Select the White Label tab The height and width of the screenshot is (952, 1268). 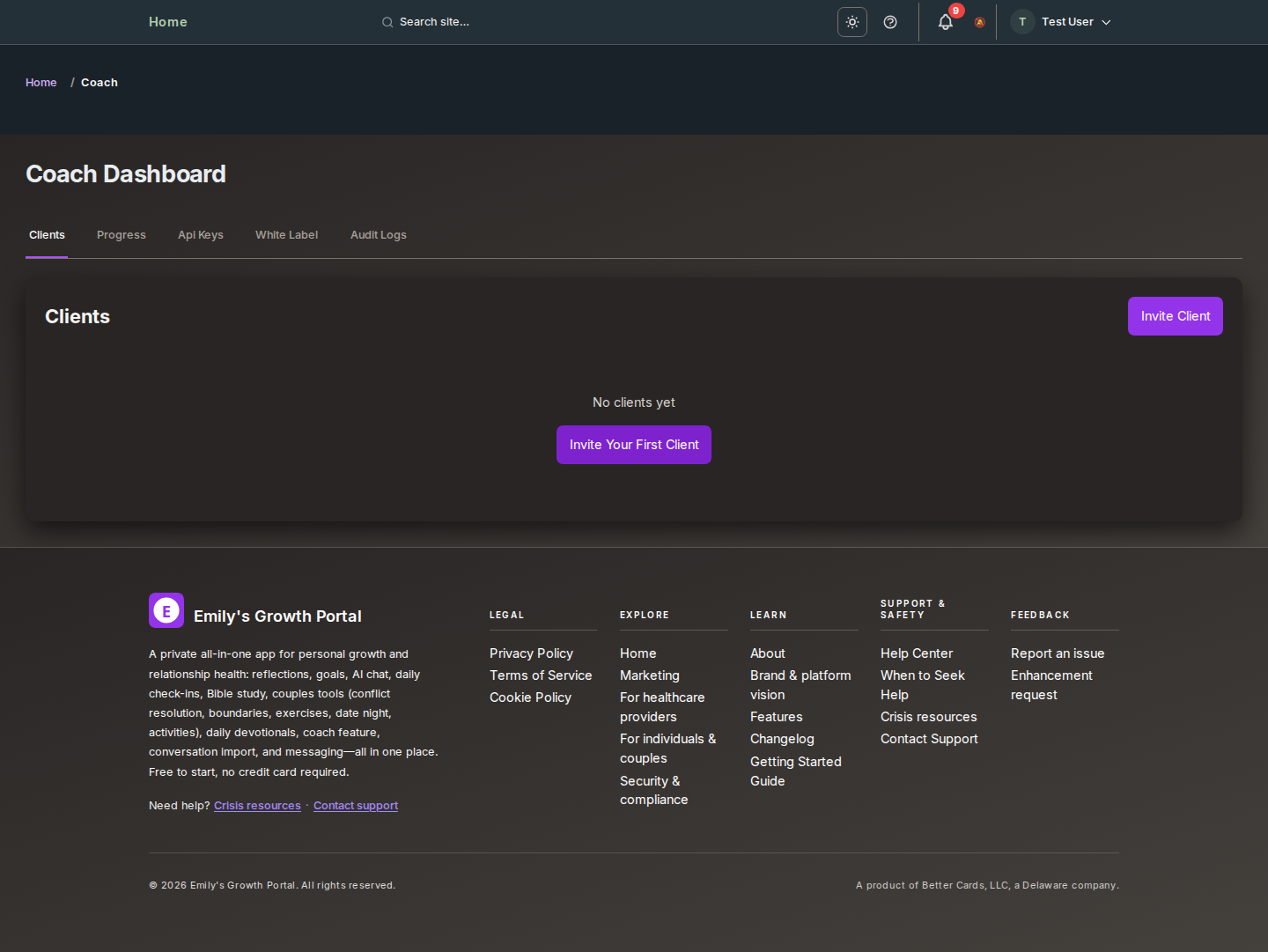286,235
